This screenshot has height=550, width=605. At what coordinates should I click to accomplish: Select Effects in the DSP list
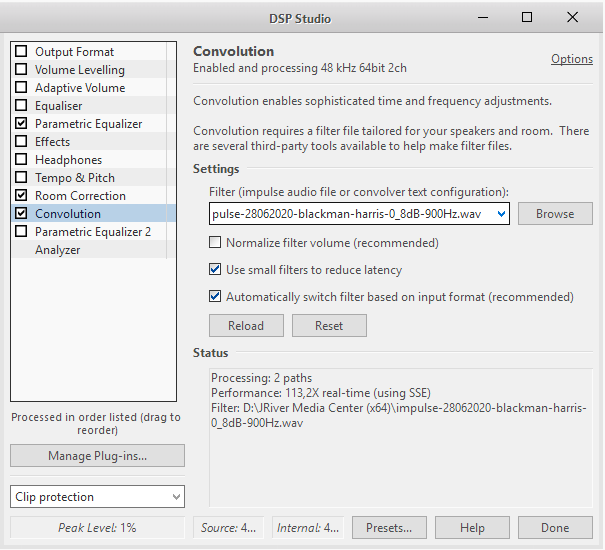click(x=52, y=142)
